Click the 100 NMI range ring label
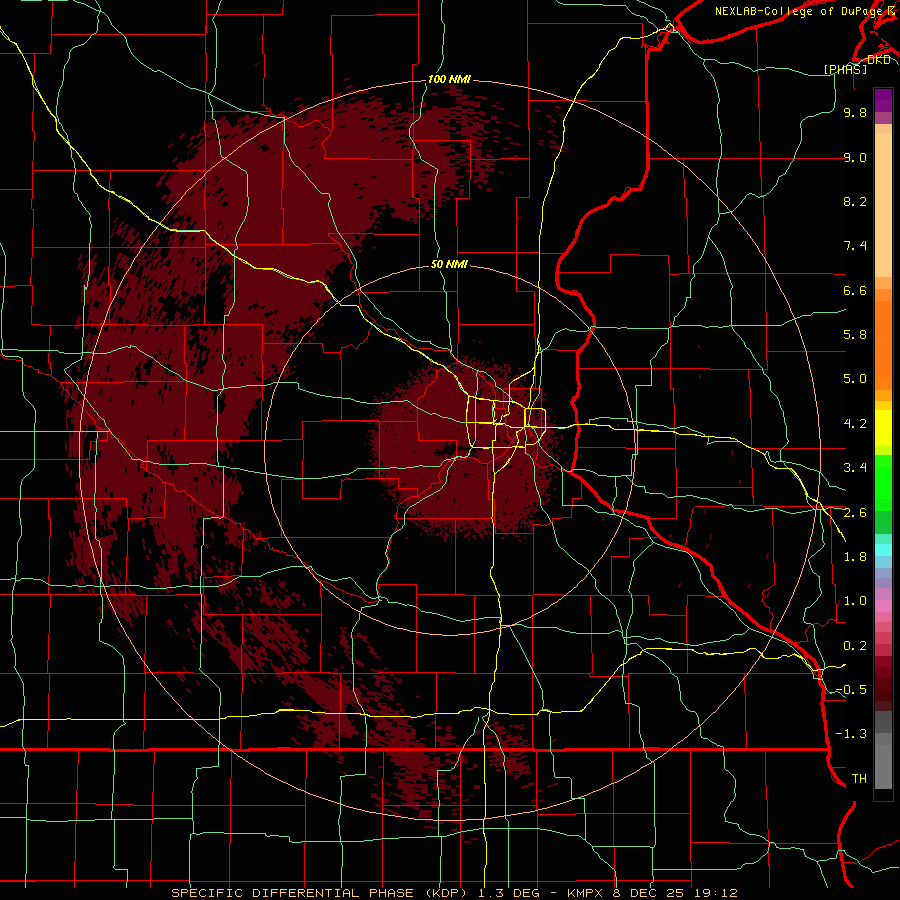The image size is (900, 900). point(449,79)
